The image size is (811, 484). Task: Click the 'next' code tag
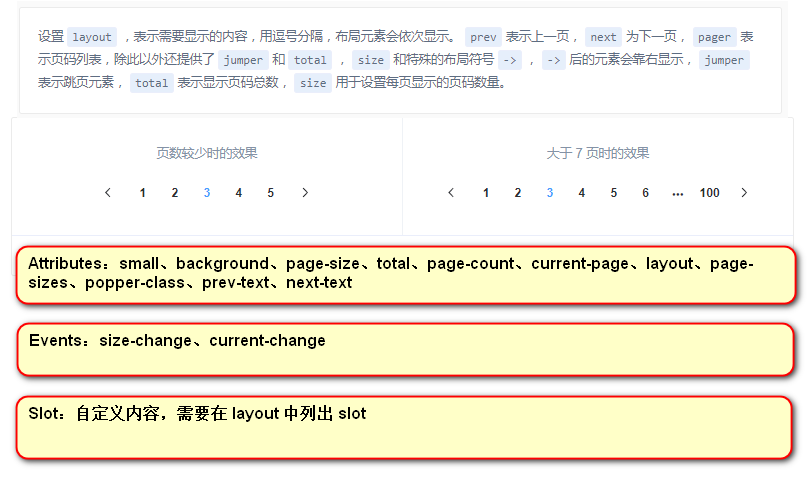pos(603,37)
